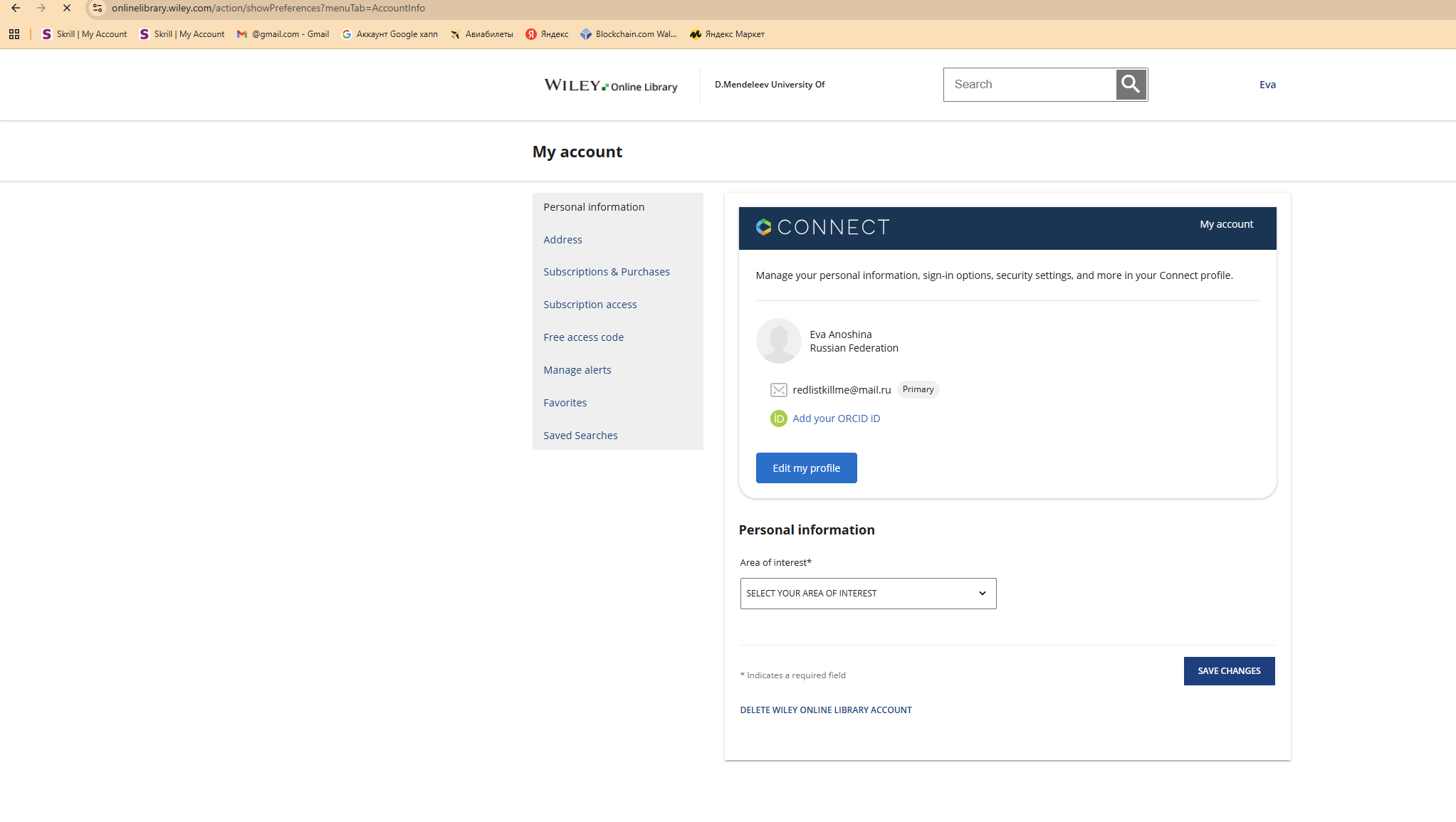1456x822 pixels.
Task: Expand the Area of interest dropdown
Action: (868, 594)
